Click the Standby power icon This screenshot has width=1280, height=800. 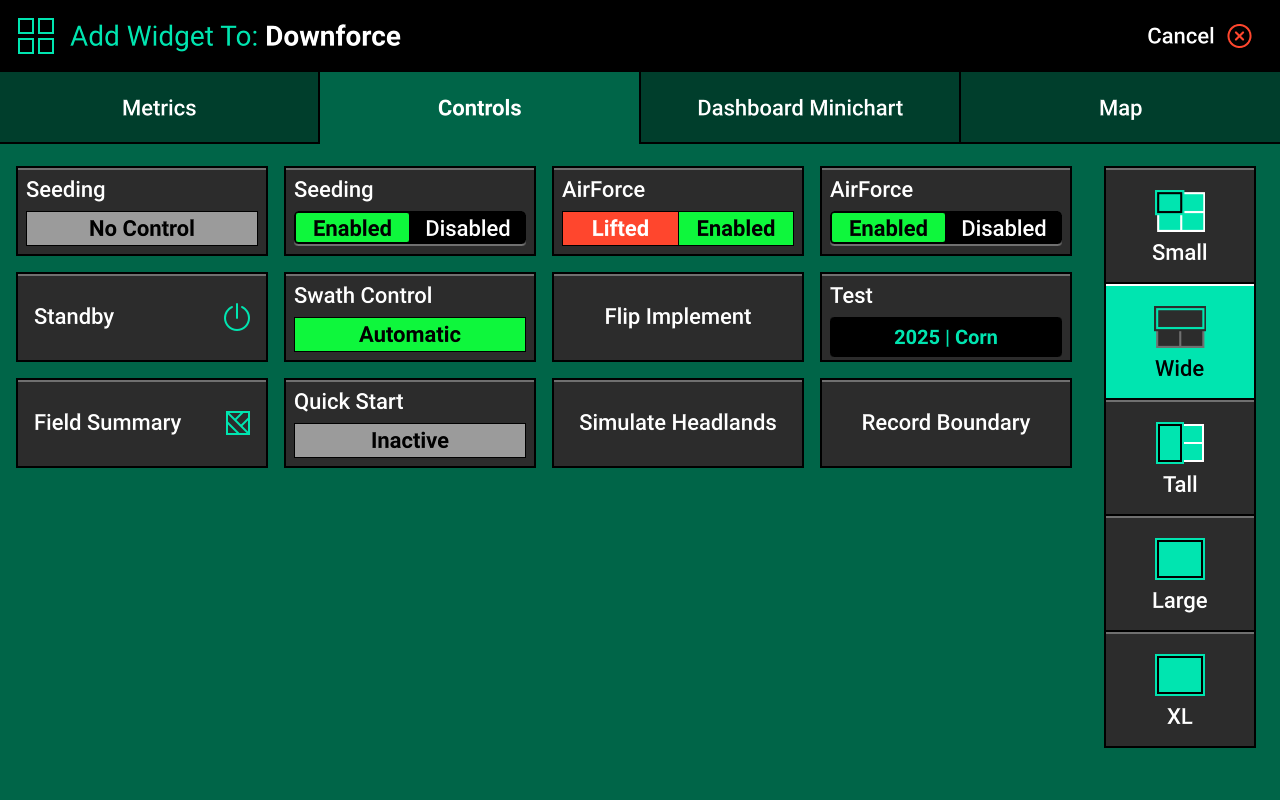pyautogui.click(x=237, y=317)
